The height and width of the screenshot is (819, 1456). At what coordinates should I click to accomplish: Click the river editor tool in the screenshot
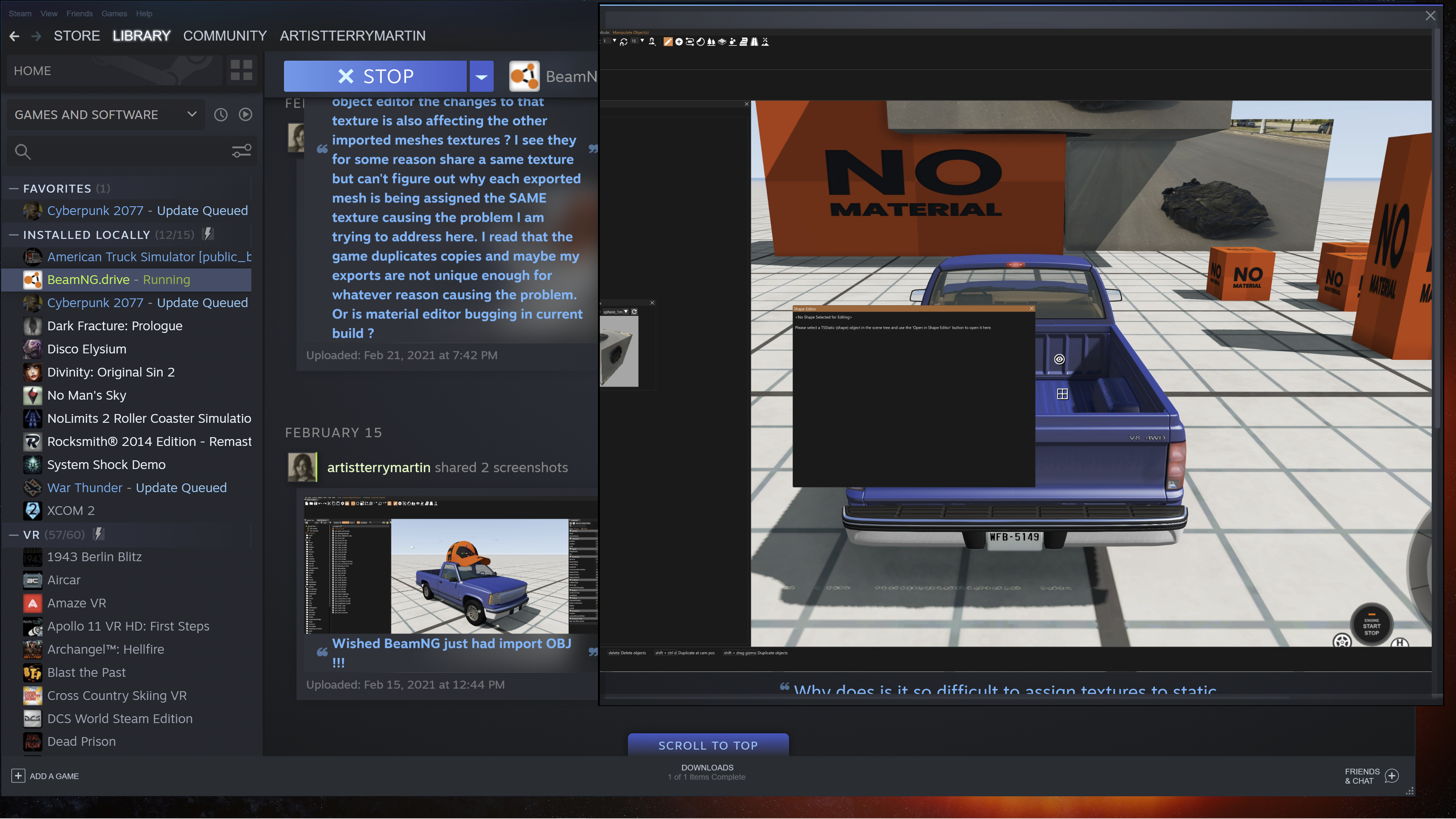744,42
